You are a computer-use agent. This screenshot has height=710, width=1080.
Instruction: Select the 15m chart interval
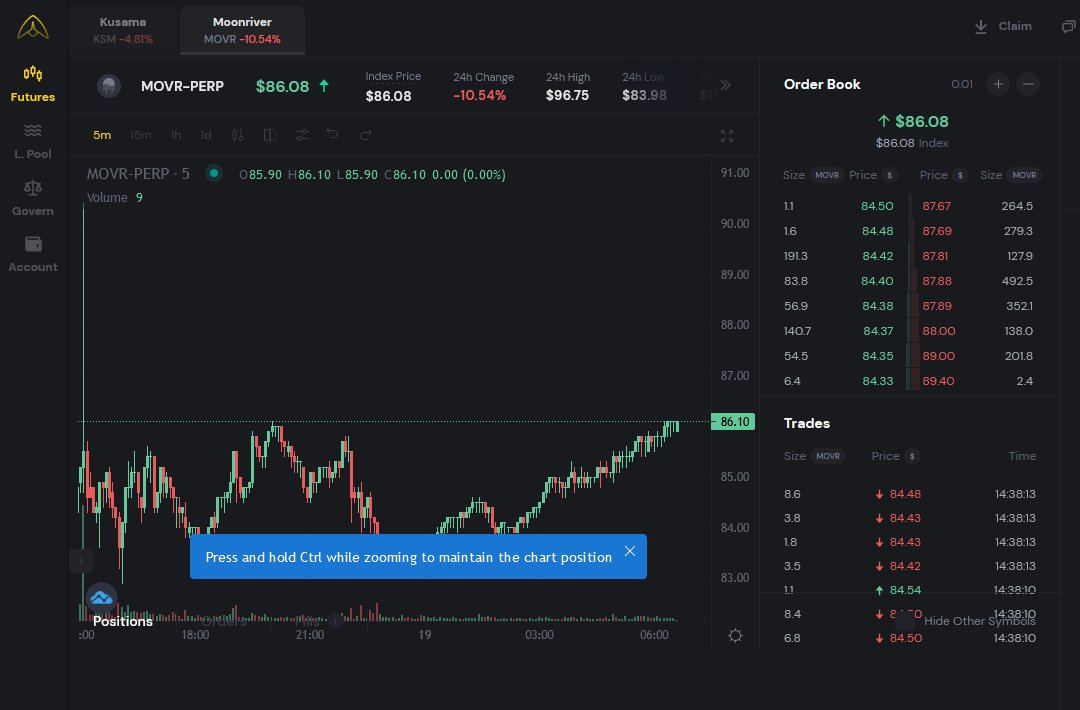click(141, 135)
